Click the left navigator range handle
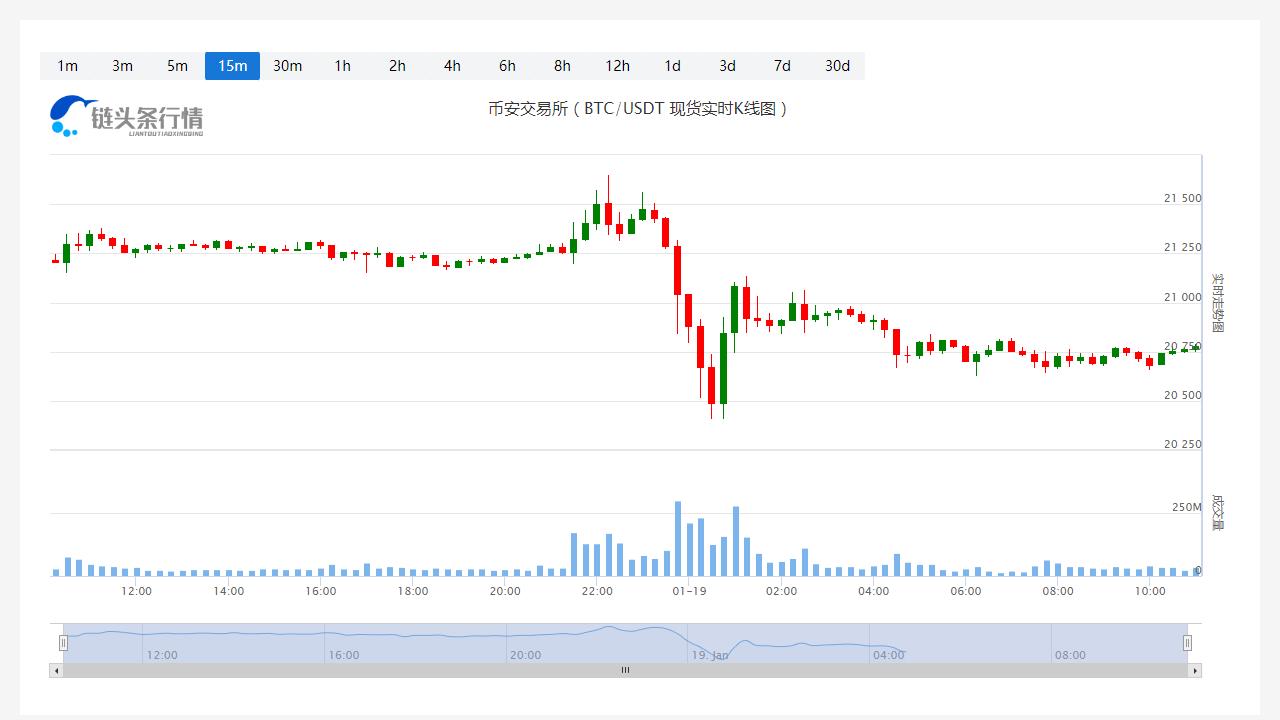 [x=63, y=643]
